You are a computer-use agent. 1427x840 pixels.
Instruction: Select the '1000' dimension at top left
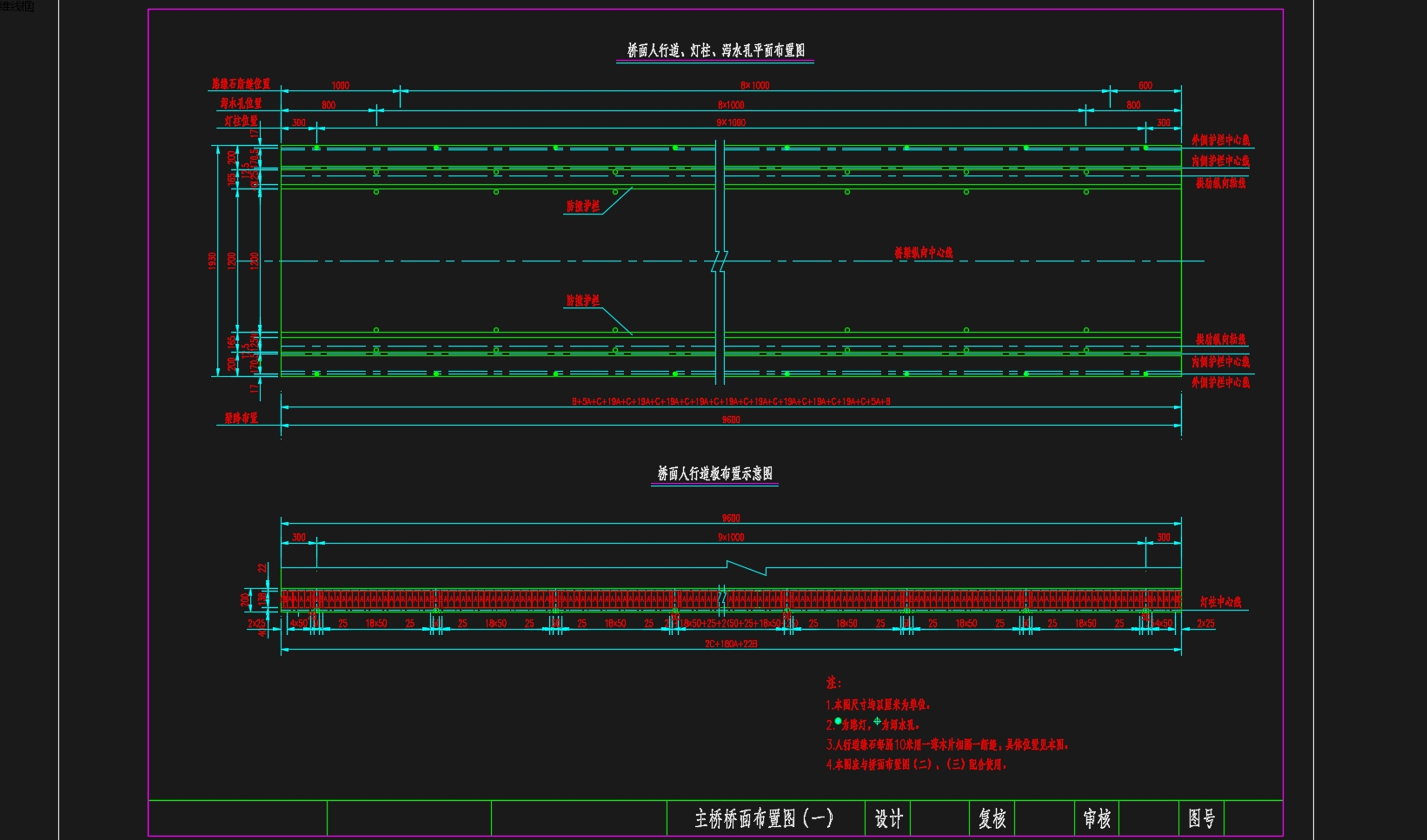[341, 85]
